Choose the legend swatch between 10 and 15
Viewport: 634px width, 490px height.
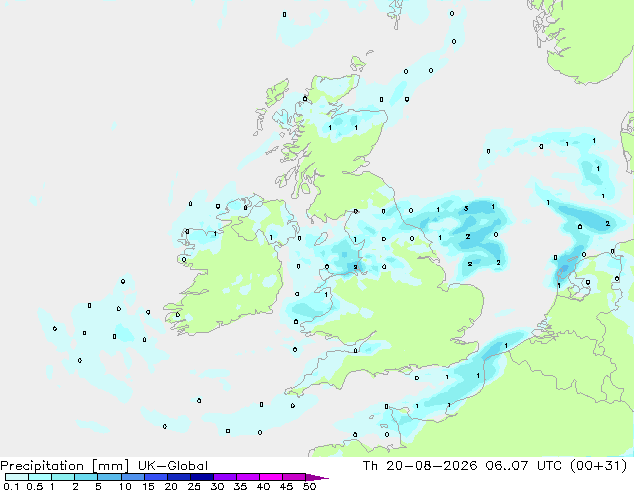132,477
